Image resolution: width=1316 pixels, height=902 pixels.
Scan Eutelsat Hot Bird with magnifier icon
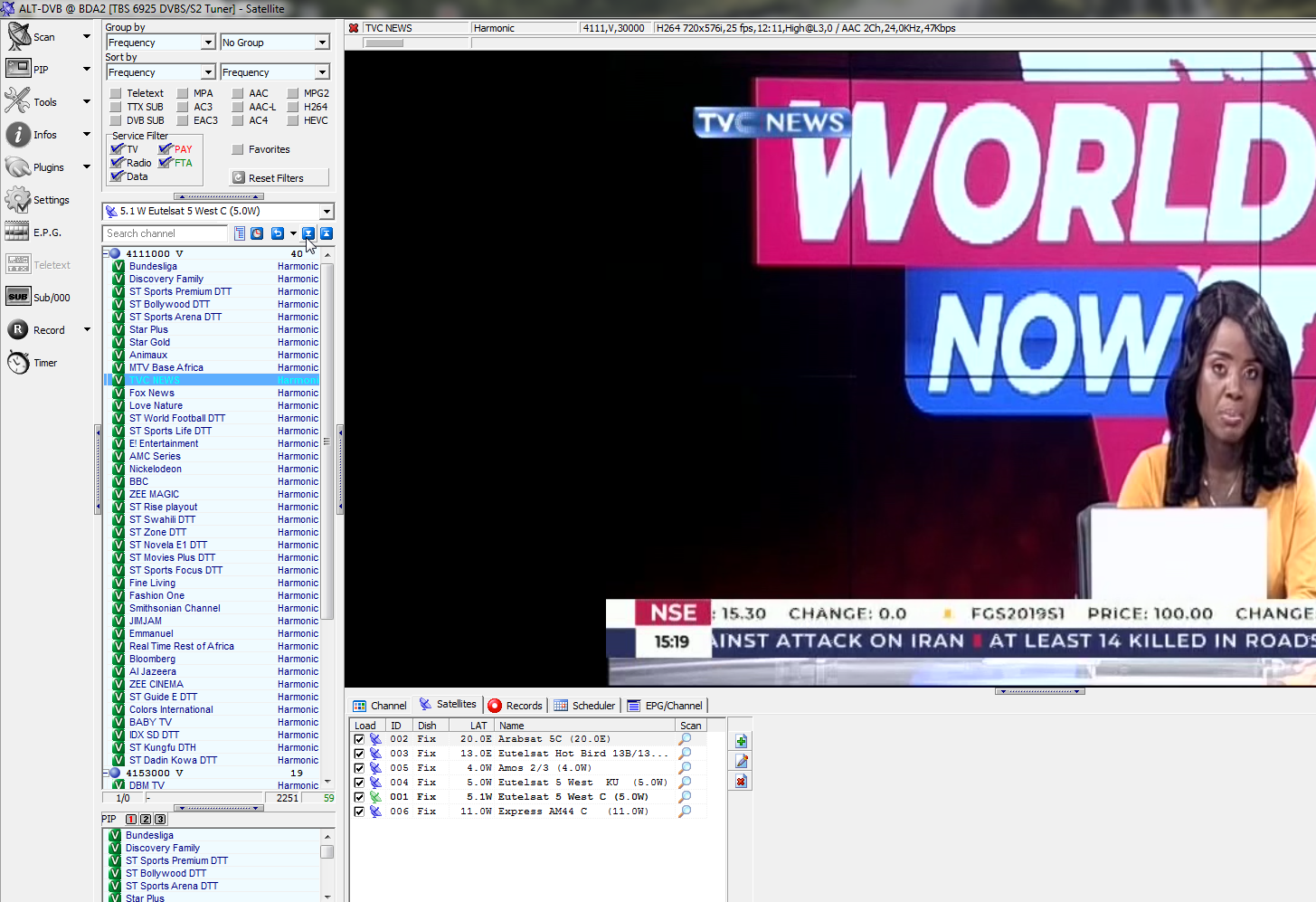686,754
